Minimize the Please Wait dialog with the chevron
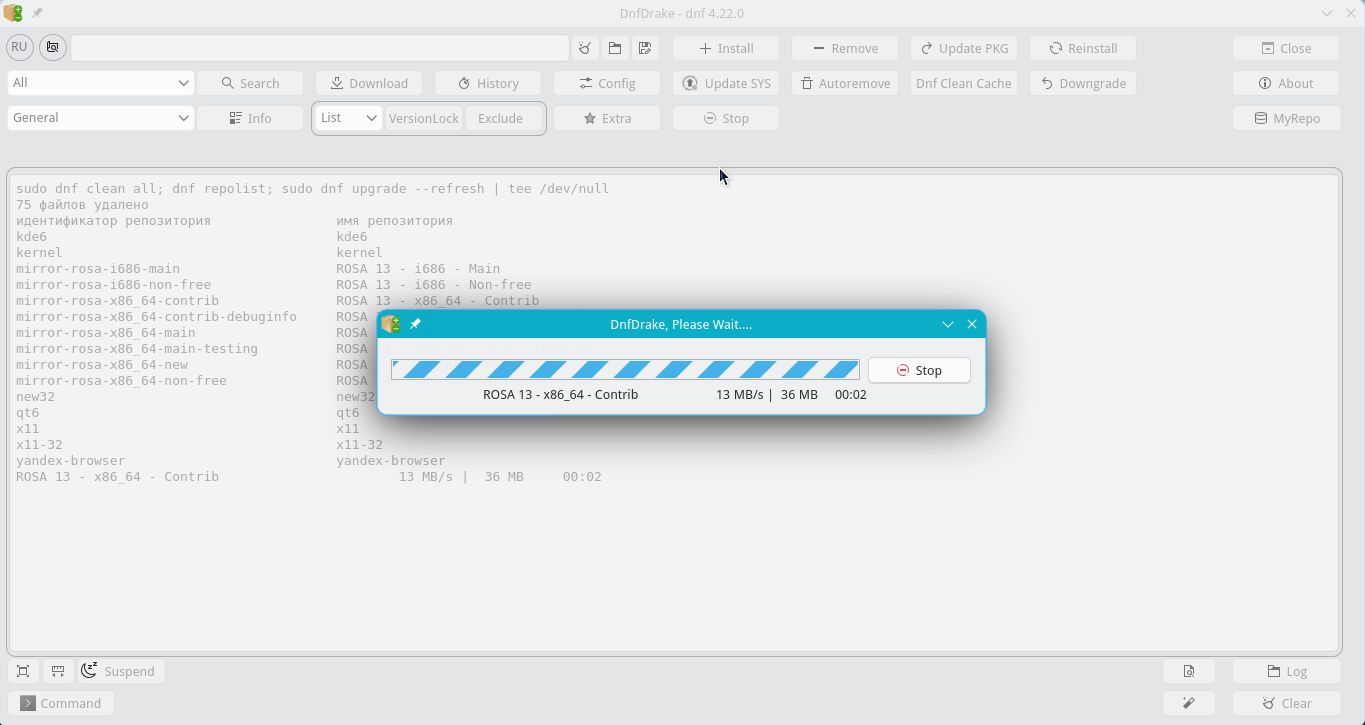 948,324
